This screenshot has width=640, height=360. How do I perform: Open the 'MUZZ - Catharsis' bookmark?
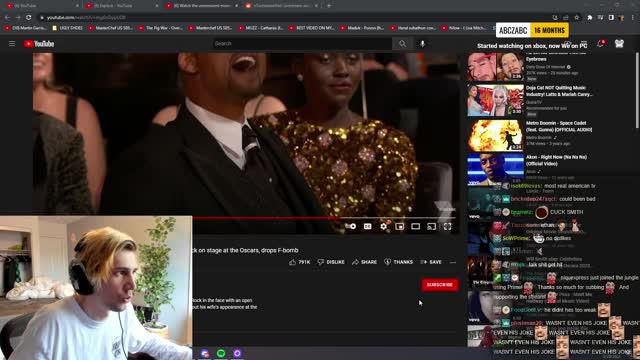click(261, 28)
